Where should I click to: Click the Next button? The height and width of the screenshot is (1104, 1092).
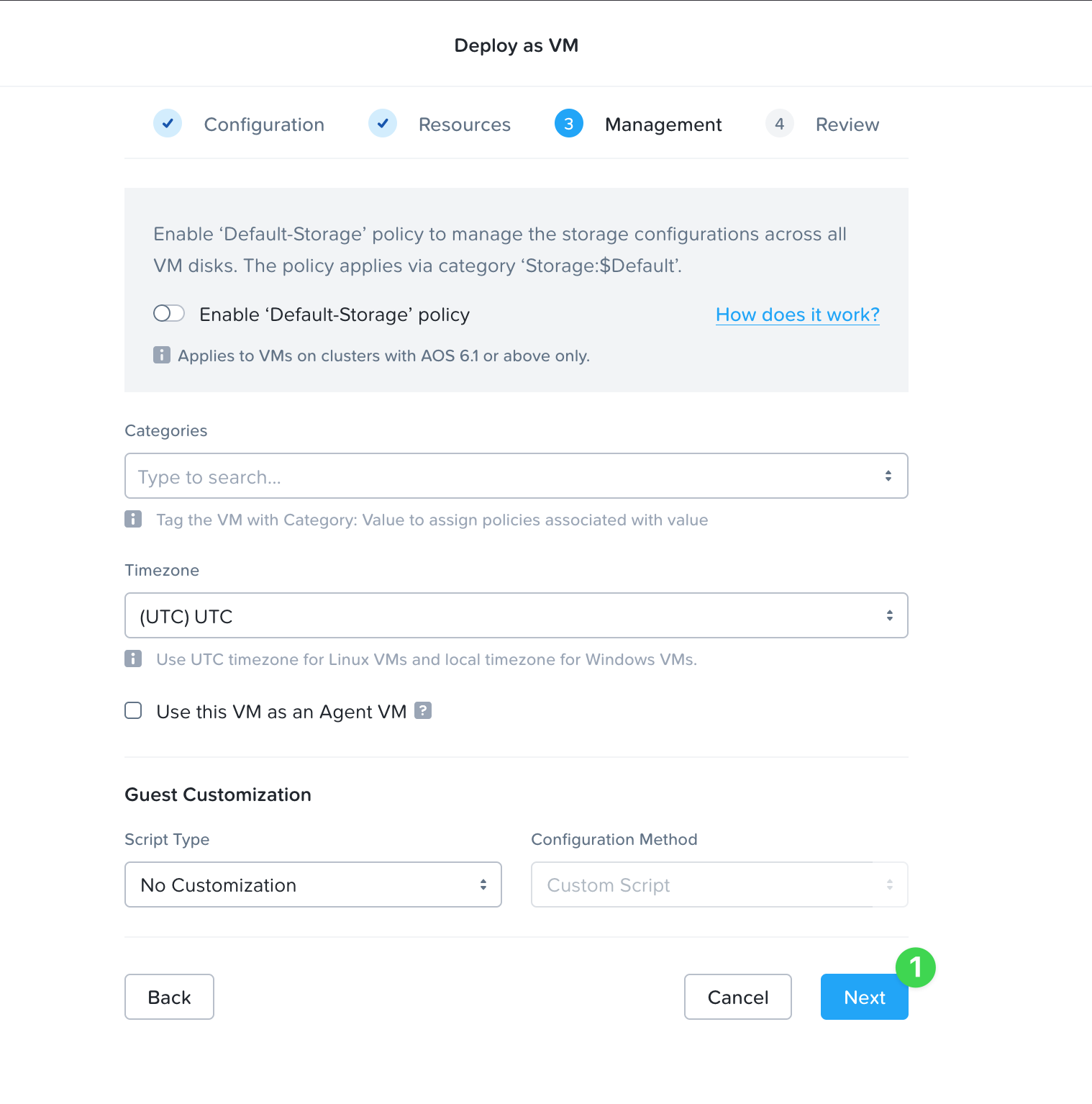pos(865,997)
